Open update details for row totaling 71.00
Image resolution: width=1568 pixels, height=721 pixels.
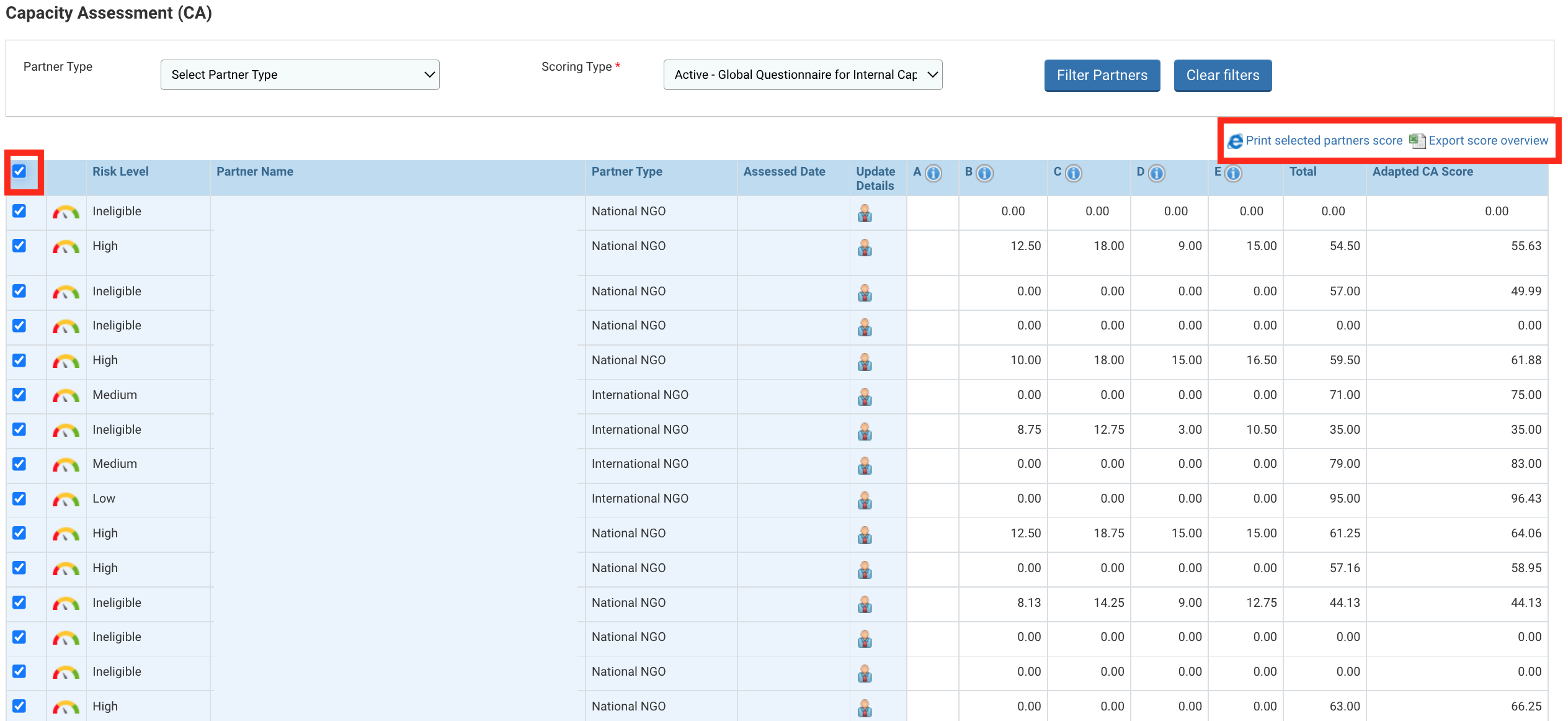865,397
